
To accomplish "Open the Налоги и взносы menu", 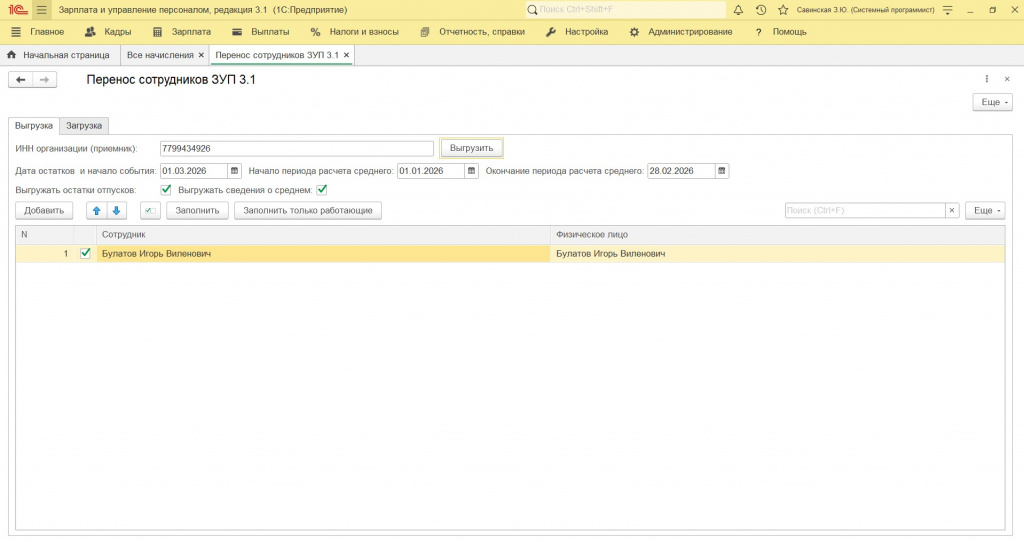I will tap(364, 32).
